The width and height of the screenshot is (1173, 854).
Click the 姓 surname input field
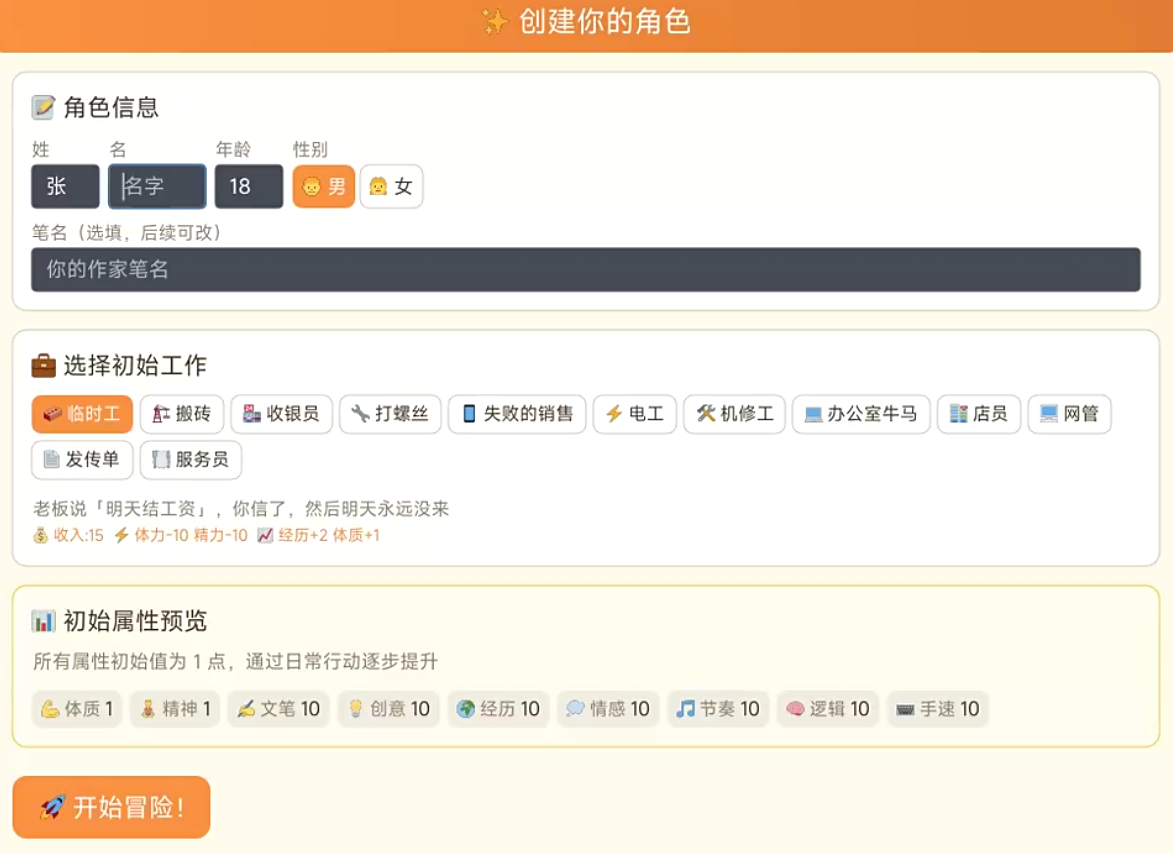64,186
